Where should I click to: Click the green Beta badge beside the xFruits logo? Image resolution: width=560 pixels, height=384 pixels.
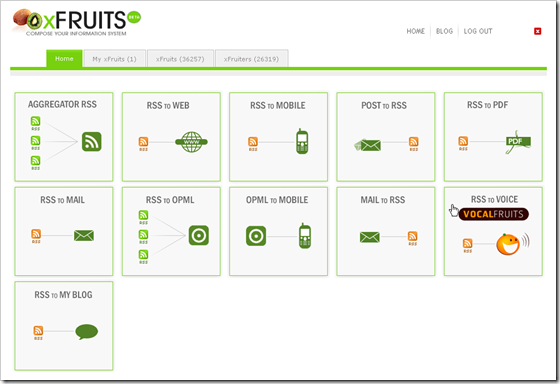point(134,17)
